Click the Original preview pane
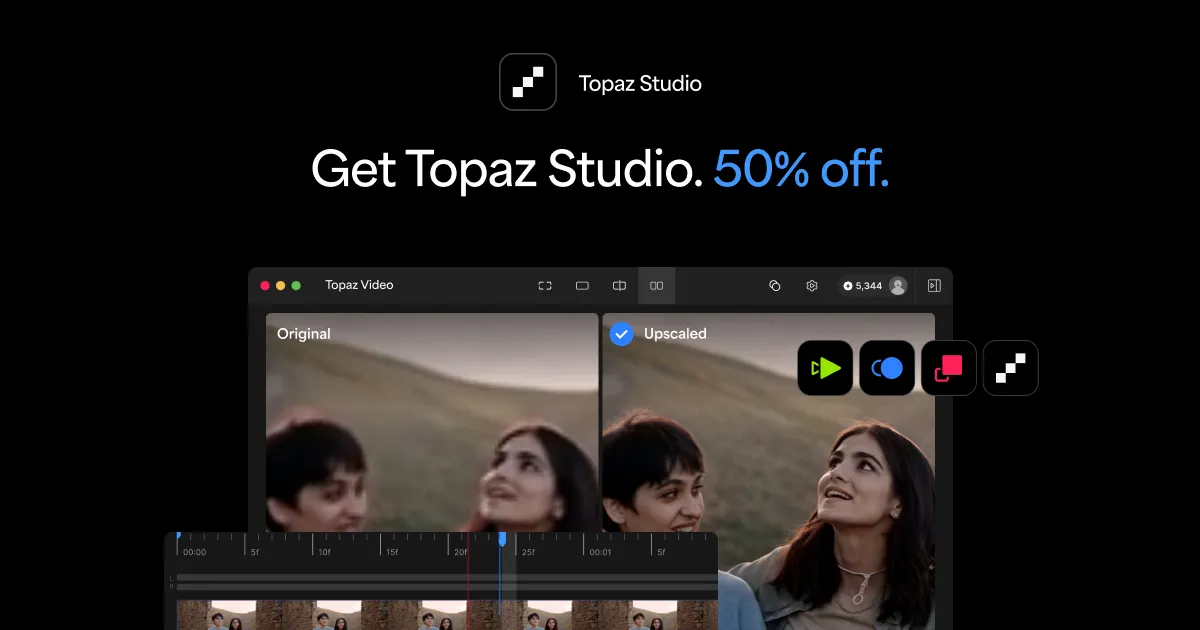The height and width of the screenshot is (630, 1200). (x=432, y=422)
